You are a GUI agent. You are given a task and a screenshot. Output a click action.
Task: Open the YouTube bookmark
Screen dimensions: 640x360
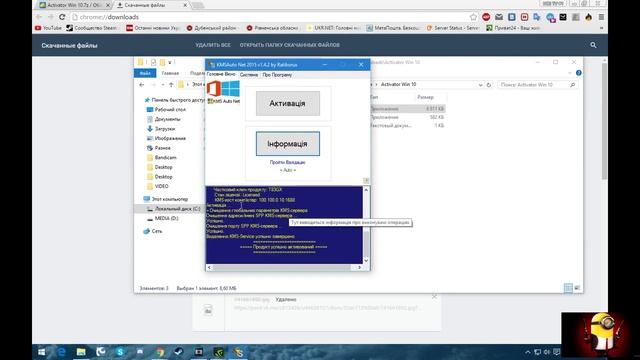point(49,28)
